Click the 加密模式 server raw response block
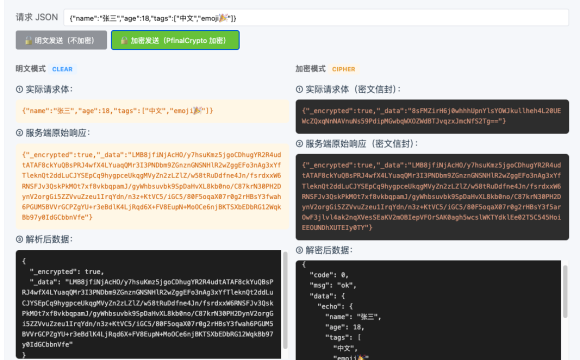The image size is (580, 360). [432, 197]
